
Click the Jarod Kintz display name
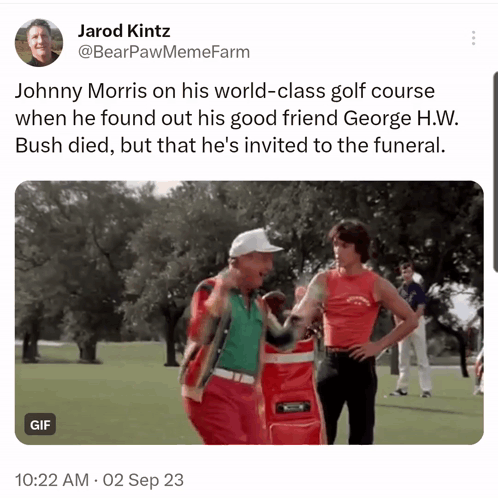pyautogui.click(x=124, y=31)
